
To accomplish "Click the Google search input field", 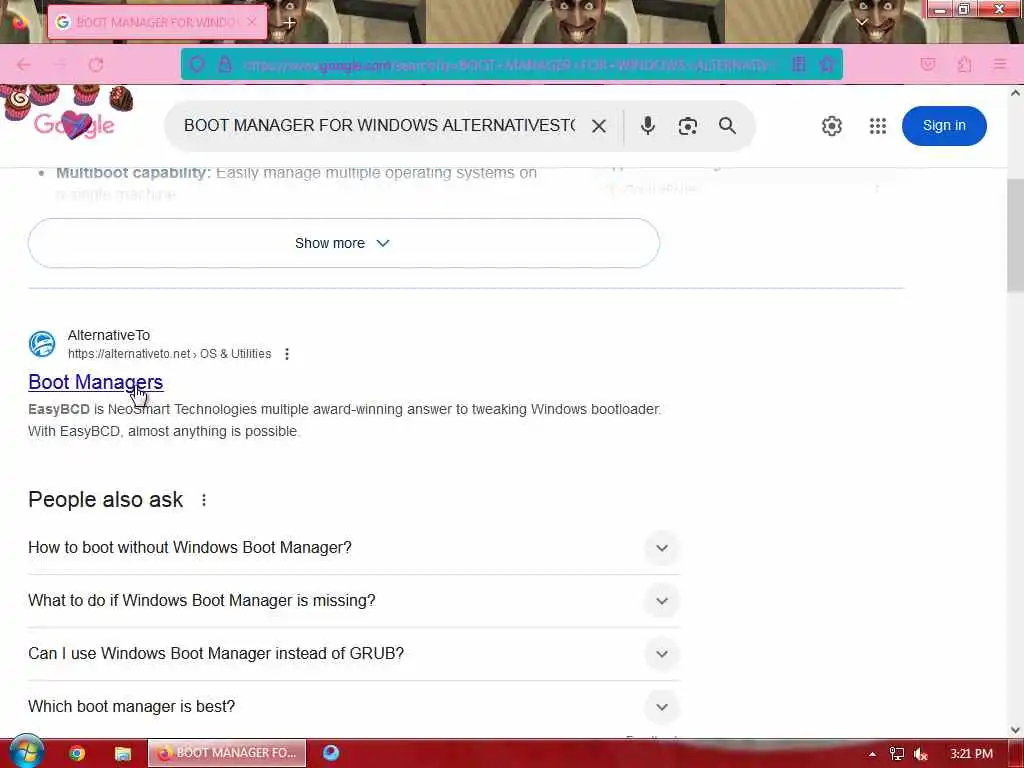I will click(x=379, y=125).
